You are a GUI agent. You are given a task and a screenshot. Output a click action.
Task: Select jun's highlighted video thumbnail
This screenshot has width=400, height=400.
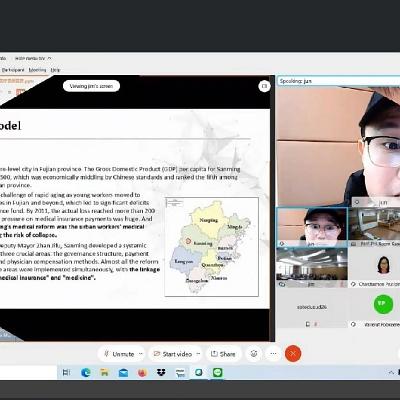[312, 227]
